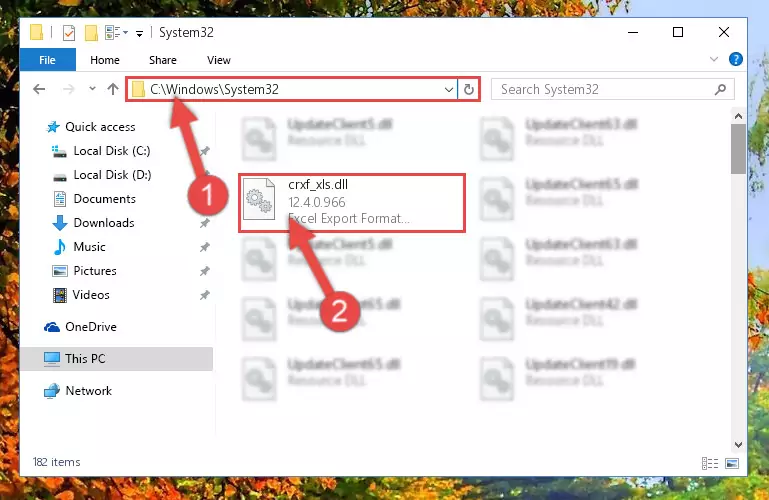Viewport: 769px width, 500px height.
Task: Click the address bar path C:\Windows\System32
Action: click(214, 89)
